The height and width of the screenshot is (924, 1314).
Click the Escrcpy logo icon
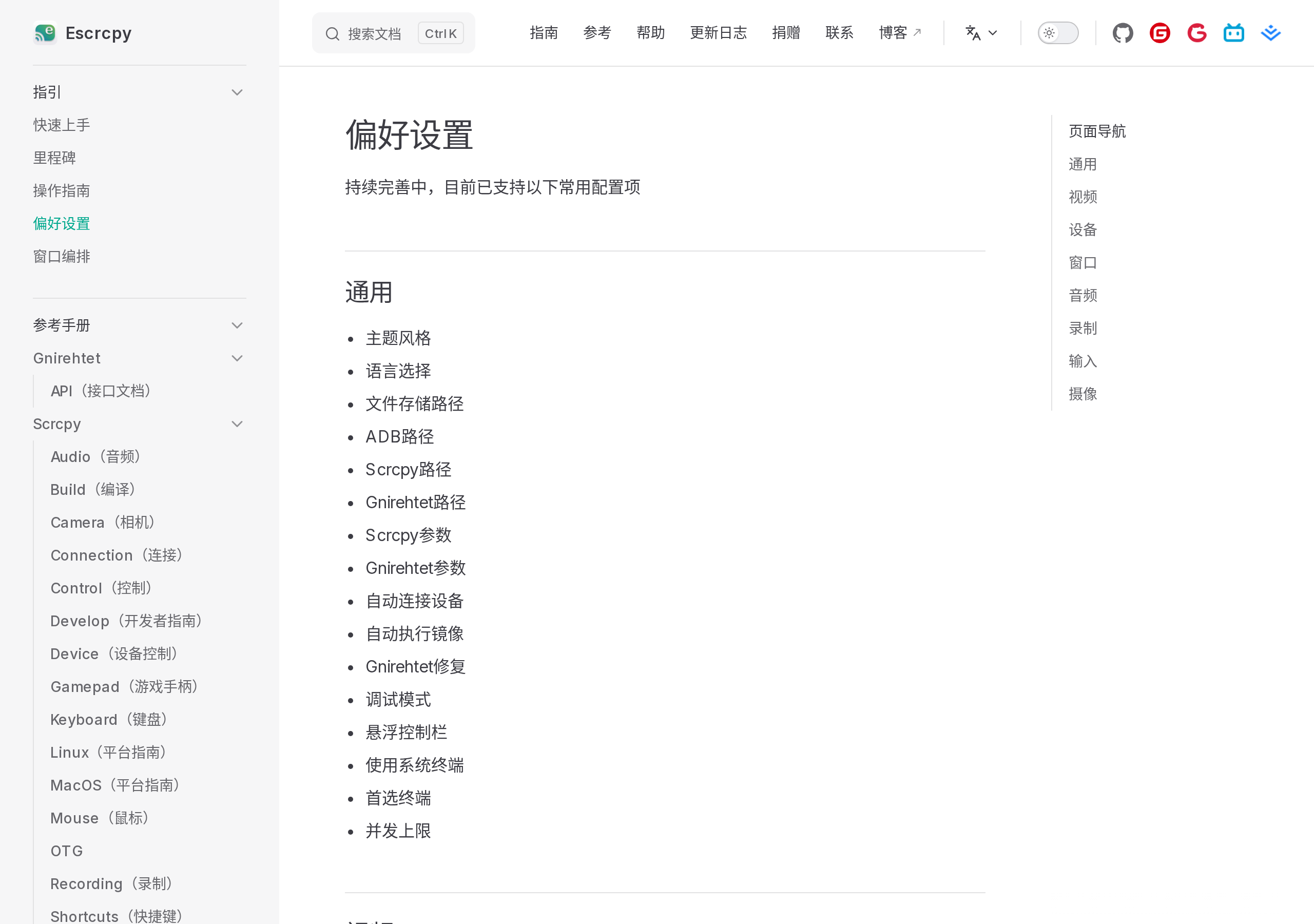pyautogui.click(x=45, y=33)
